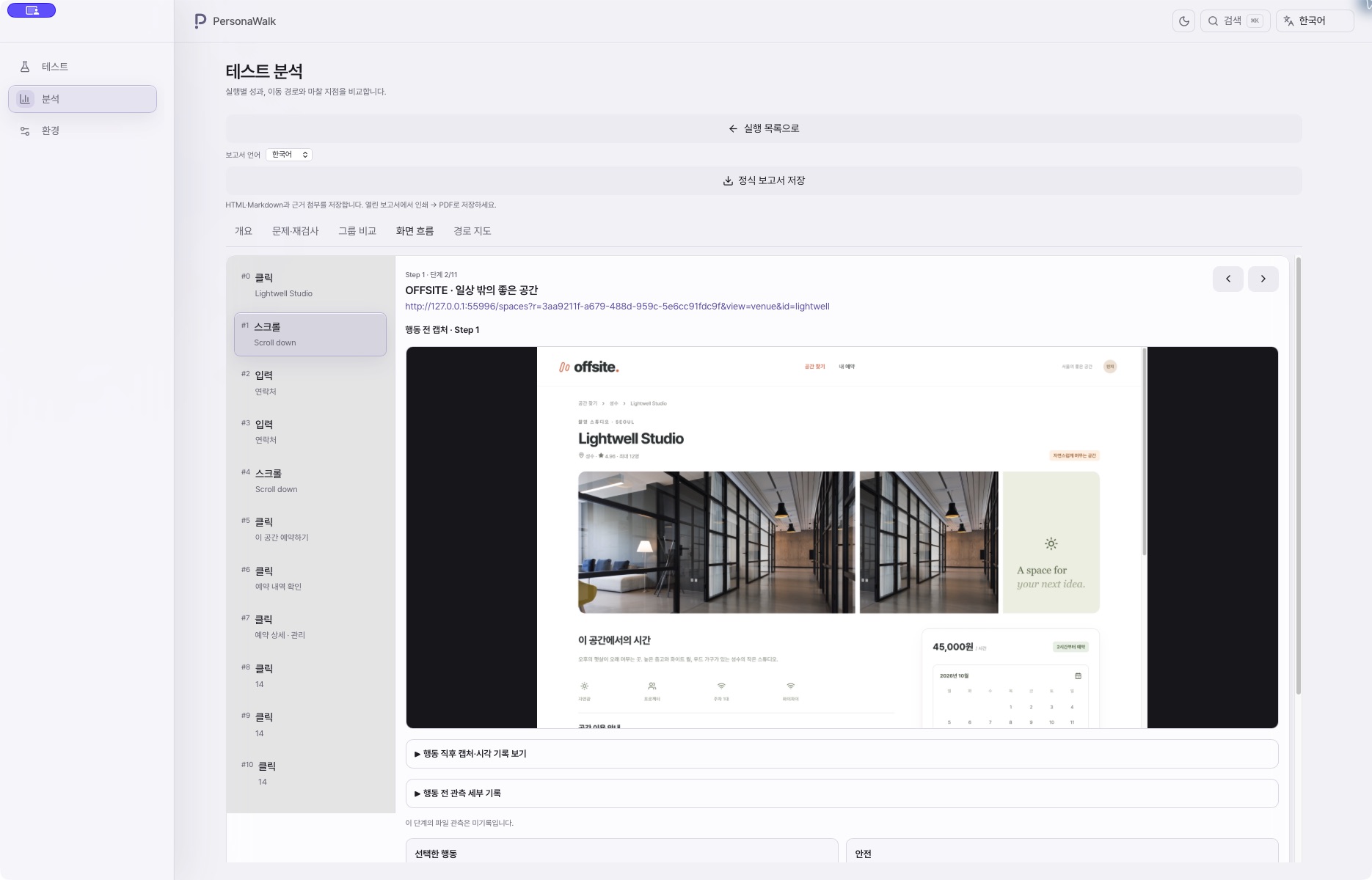Select step #5 클릭 이 공간 예약하기

[x=310, y=529]
